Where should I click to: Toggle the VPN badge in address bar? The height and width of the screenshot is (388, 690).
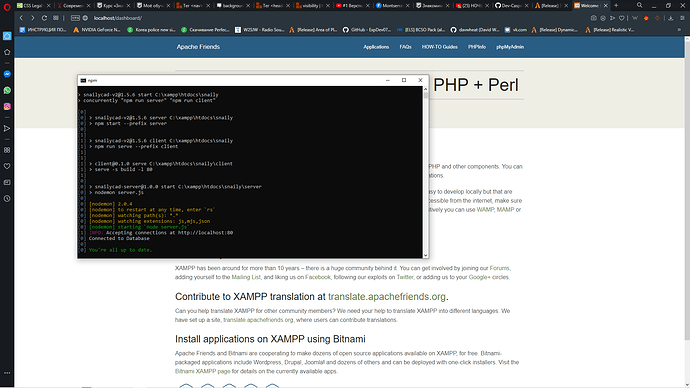click(x=75, y=18)
